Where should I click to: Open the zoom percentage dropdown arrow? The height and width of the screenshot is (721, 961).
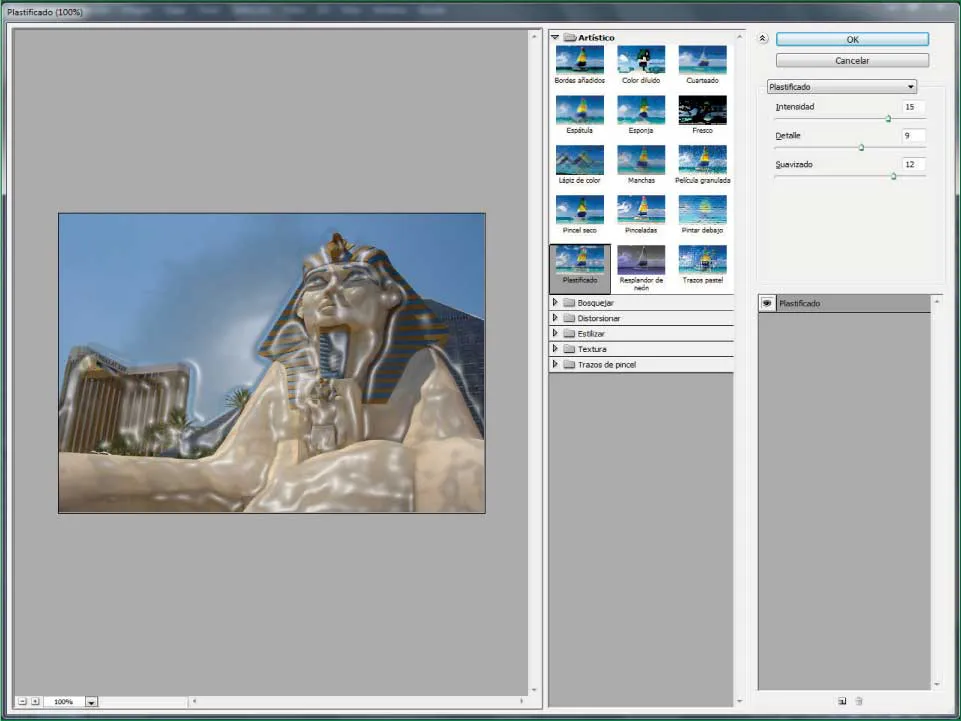pyautogui.click(x=91, y=702)
